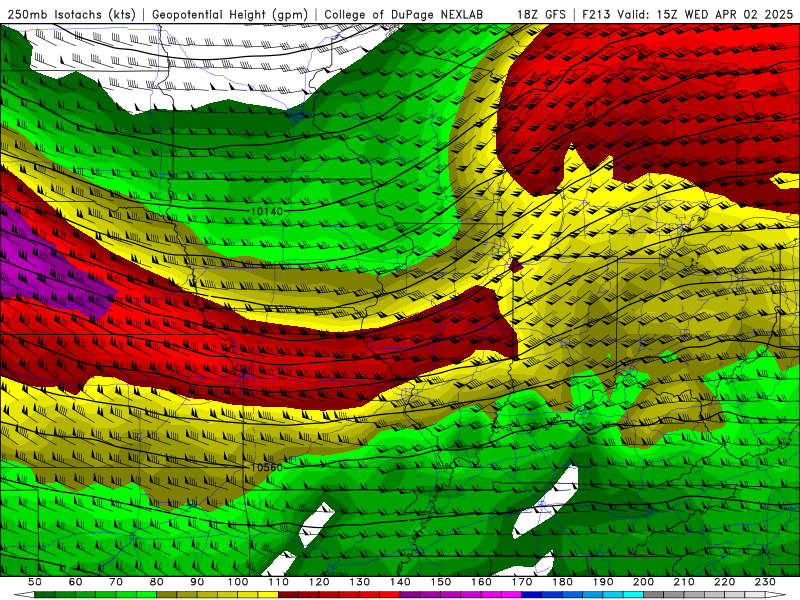Select the 170 color scale label
Screen dimensions: 800x600
pyautogui.click(x=522, y=582)
